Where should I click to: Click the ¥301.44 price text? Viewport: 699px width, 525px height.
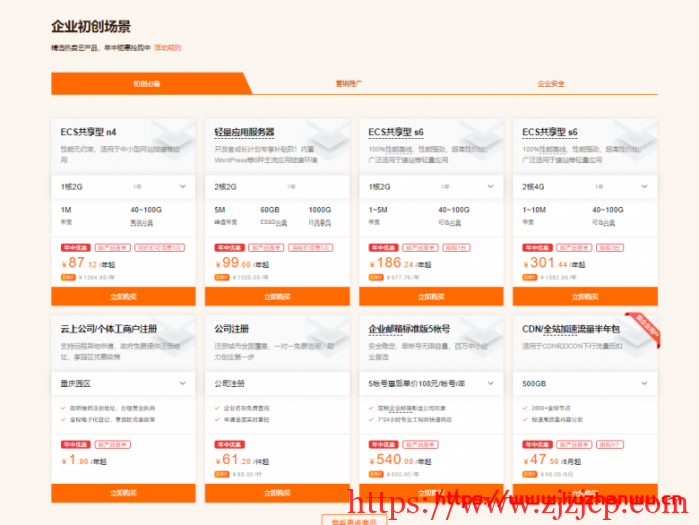pos(554,263)
